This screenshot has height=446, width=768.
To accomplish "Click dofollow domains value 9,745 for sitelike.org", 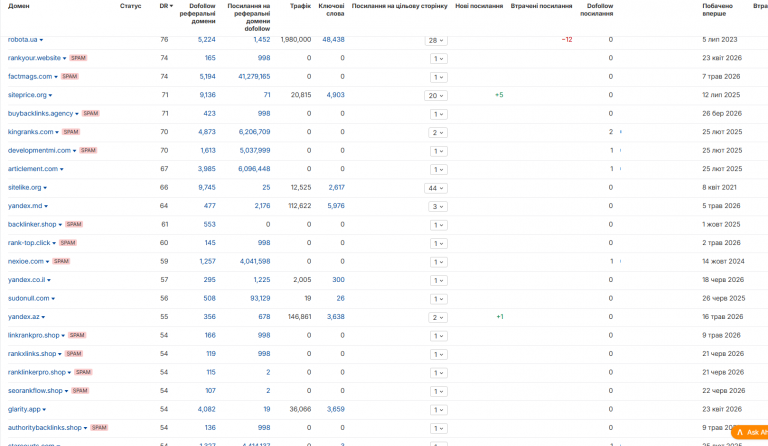I will point(207,188).
